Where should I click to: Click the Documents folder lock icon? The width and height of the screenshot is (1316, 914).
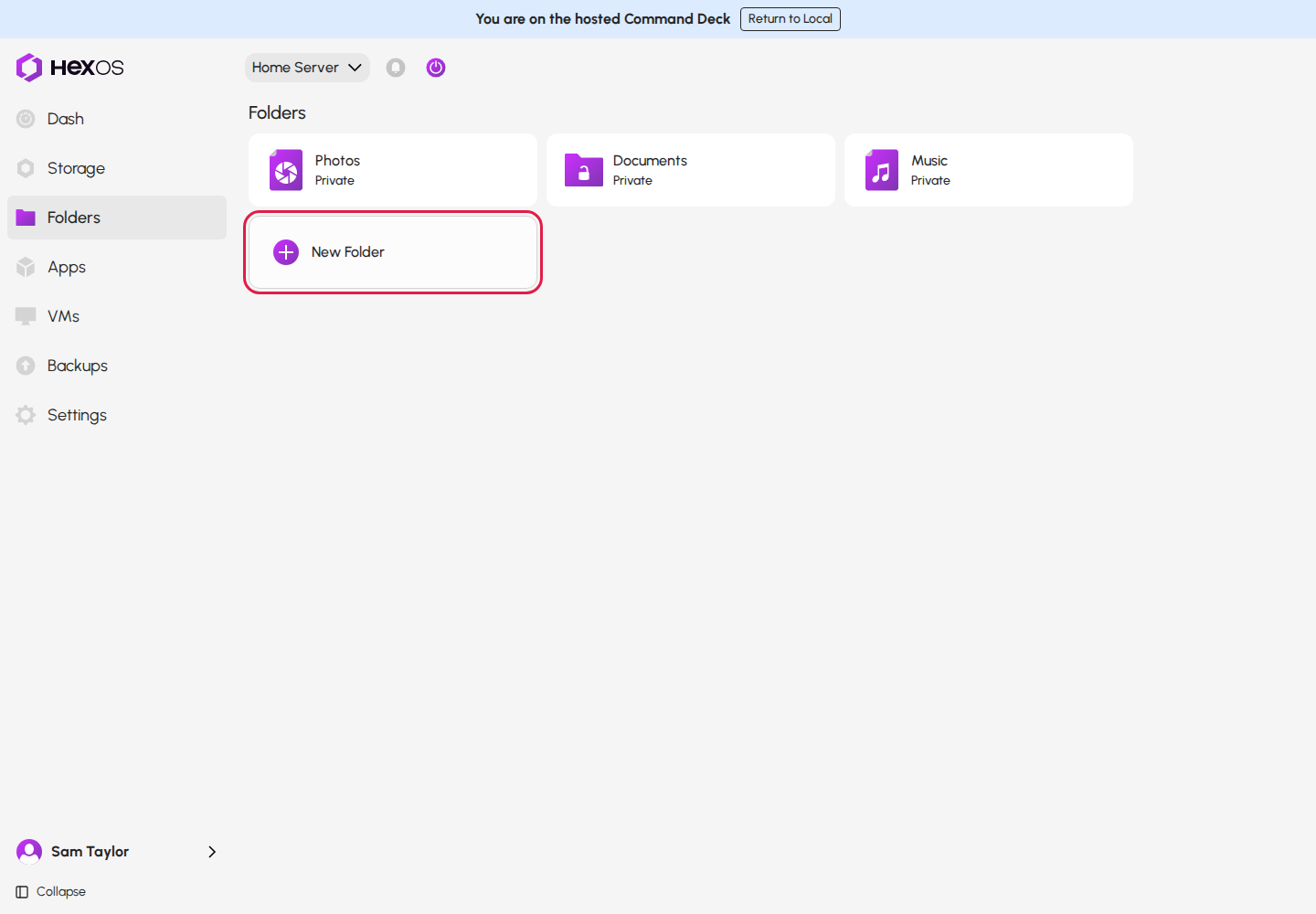(584, 170)
